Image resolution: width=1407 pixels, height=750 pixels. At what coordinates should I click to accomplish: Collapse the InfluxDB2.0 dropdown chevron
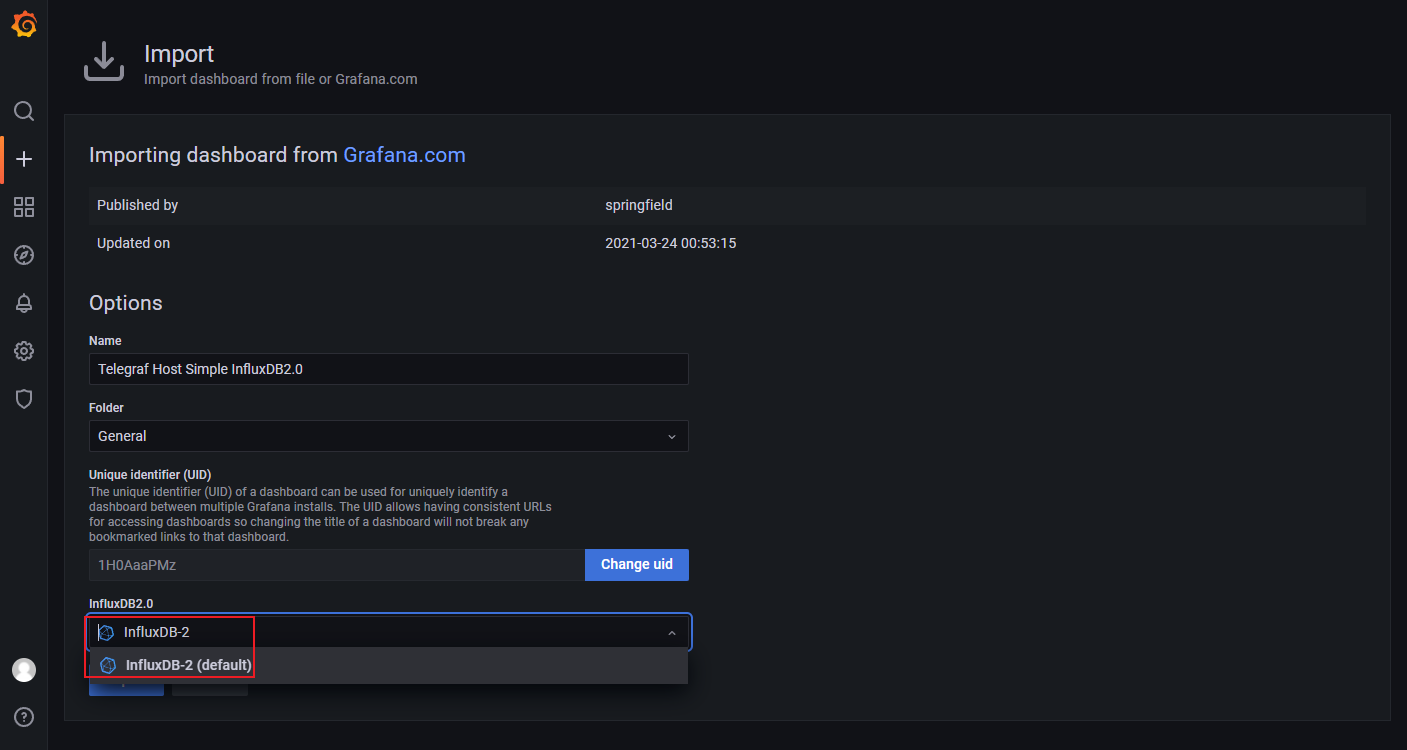click(x=672, y=633)
